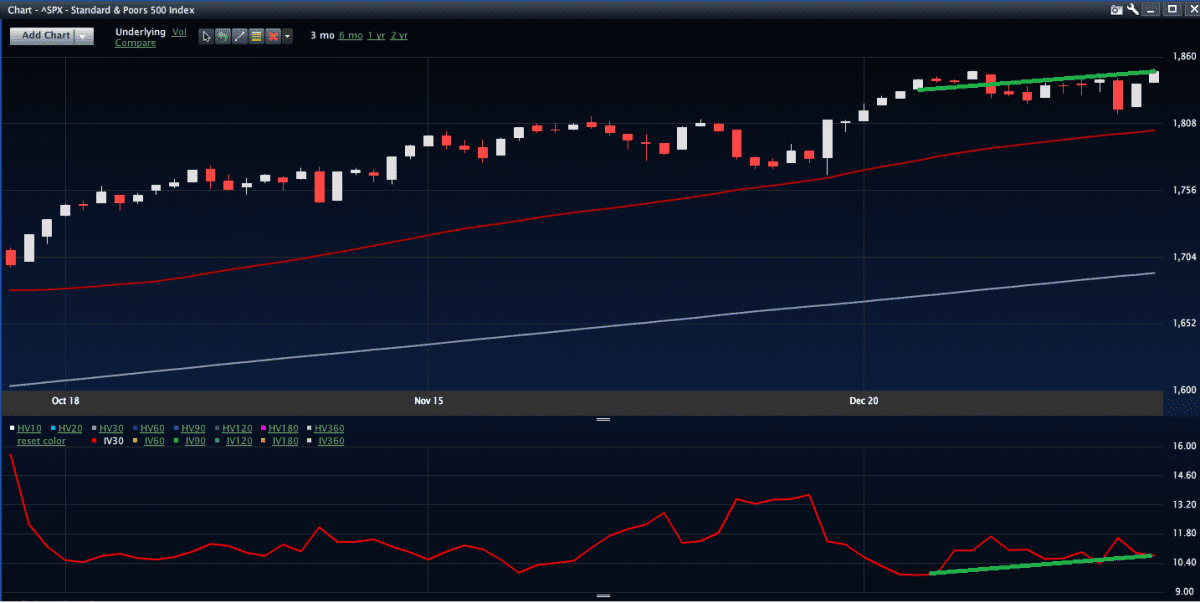This screenshot has width=1200, height=603.
Task: Click the Compare link
Action: (x=135, y=43)
